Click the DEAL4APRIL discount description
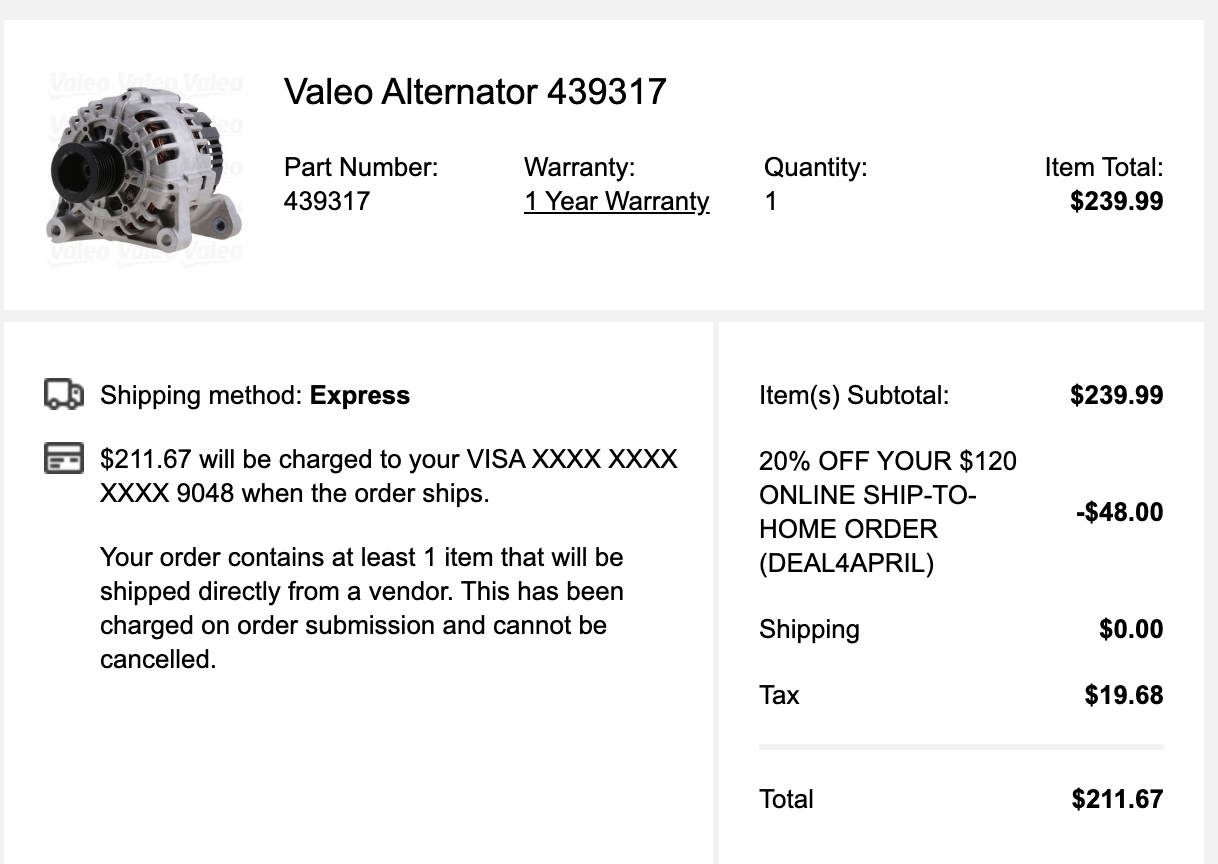 pyautogui.click(x=887, y=512)
